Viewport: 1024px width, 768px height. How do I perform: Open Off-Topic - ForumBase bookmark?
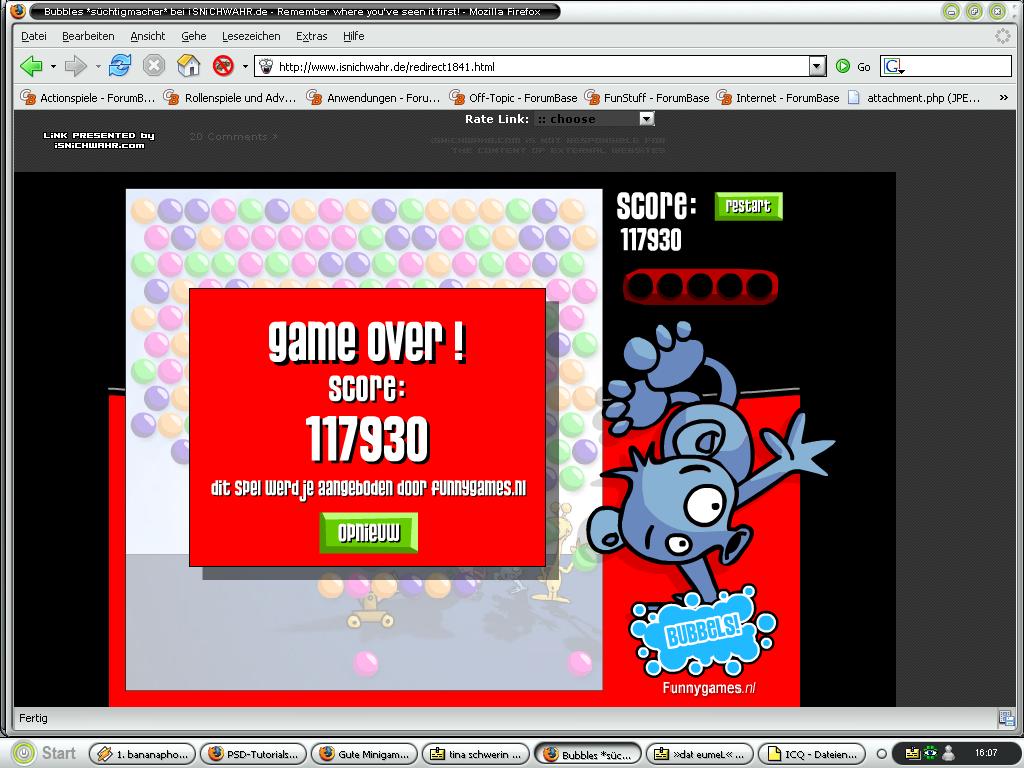tap(513, 98)
